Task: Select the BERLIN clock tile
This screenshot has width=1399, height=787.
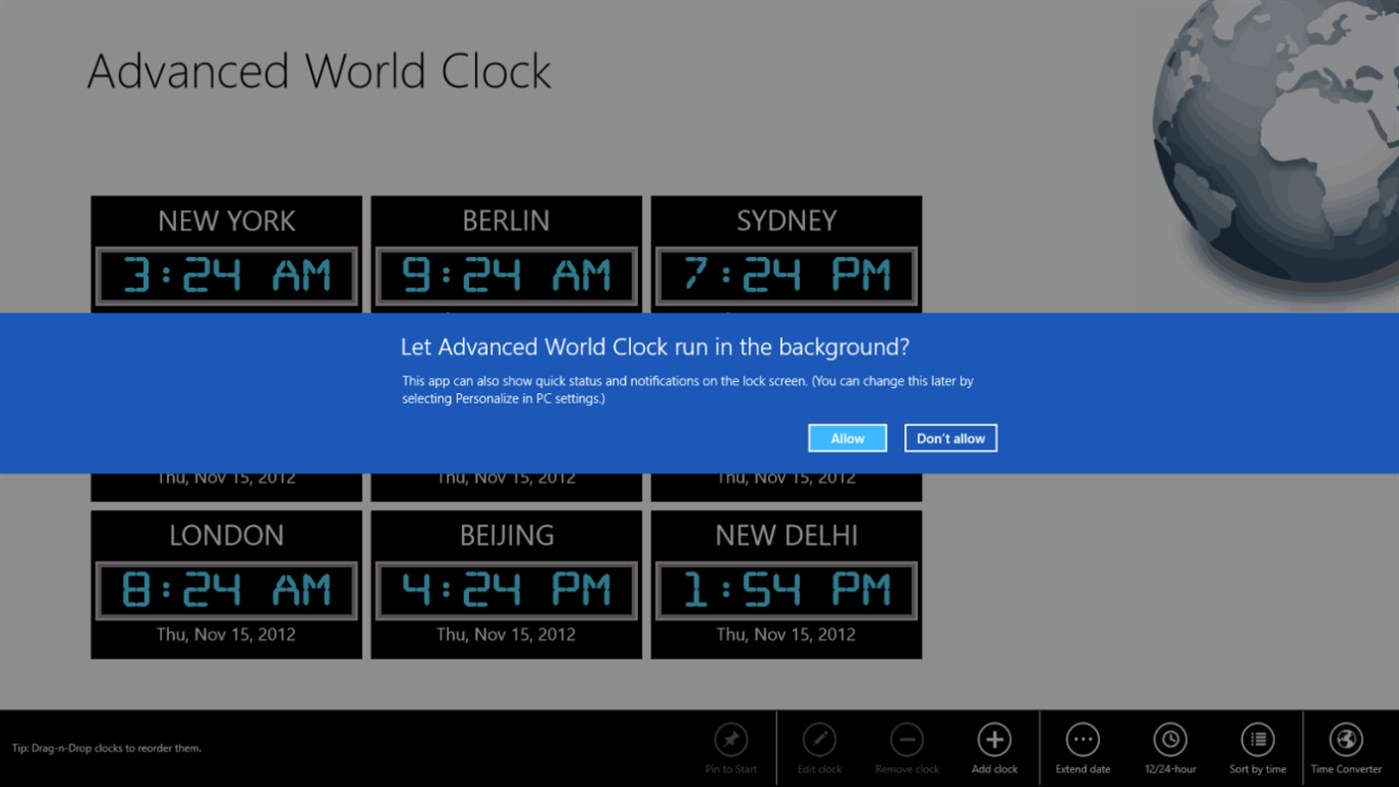Action: coord(505,250)
